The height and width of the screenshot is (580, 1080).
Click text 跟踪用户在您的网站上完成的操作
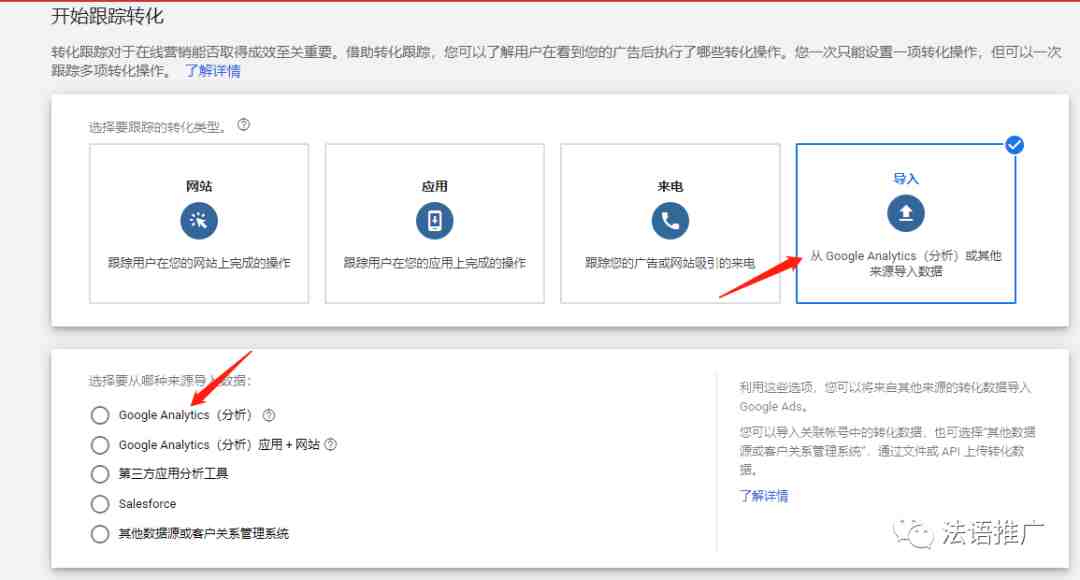[199, 262]
